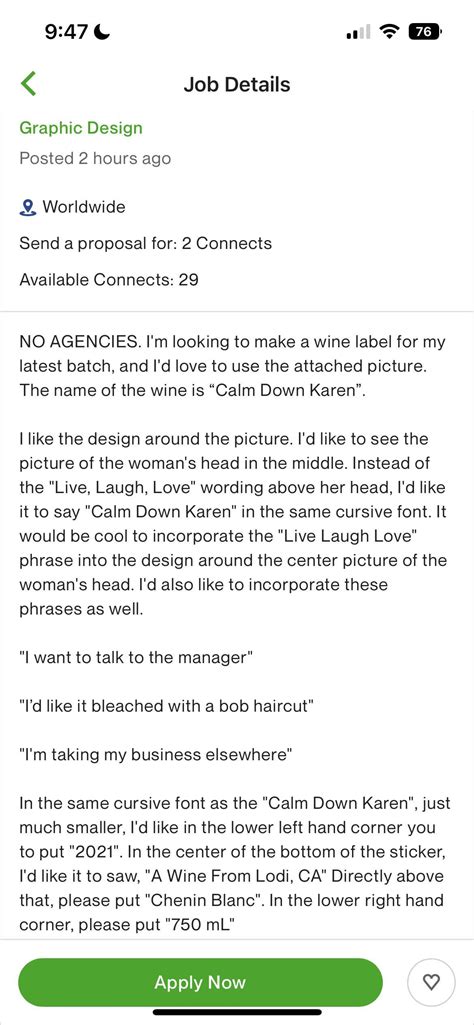The image size is (474, 1025).
Task: Tap the Job Details title
Action: [237, 84]
